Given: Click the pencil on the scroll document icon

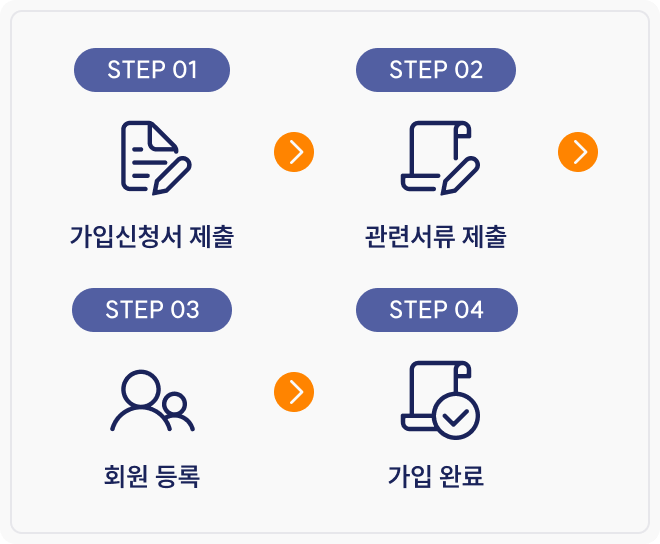Looking at the screenshot, I should coord(460,172).
